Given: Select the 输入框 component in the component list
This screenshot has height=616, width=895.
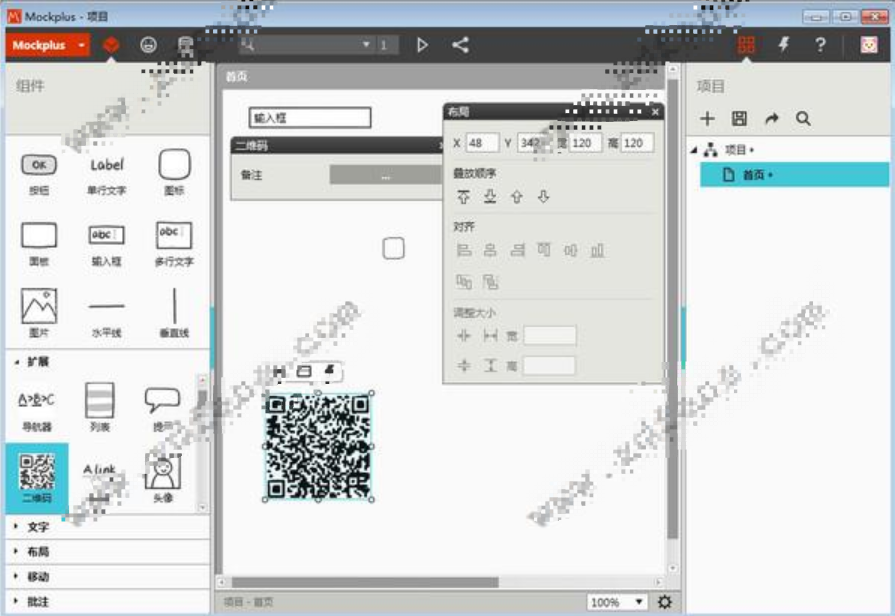Looking at the screenshot, I should click(x=107, y=245).
